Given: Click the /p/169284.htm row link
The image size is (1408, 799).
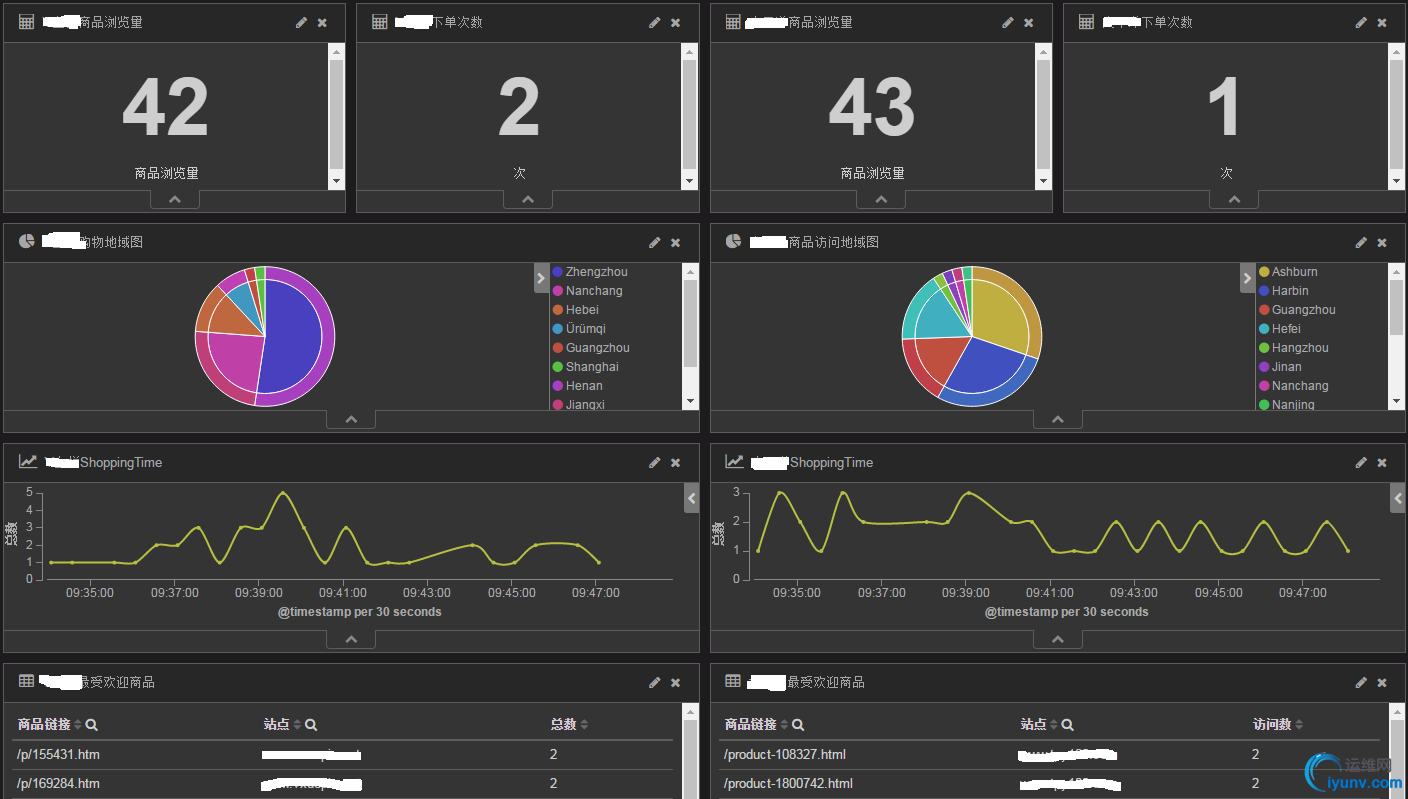Looking at the screenshot, I should pyautogui.click(x=58, y=783).
